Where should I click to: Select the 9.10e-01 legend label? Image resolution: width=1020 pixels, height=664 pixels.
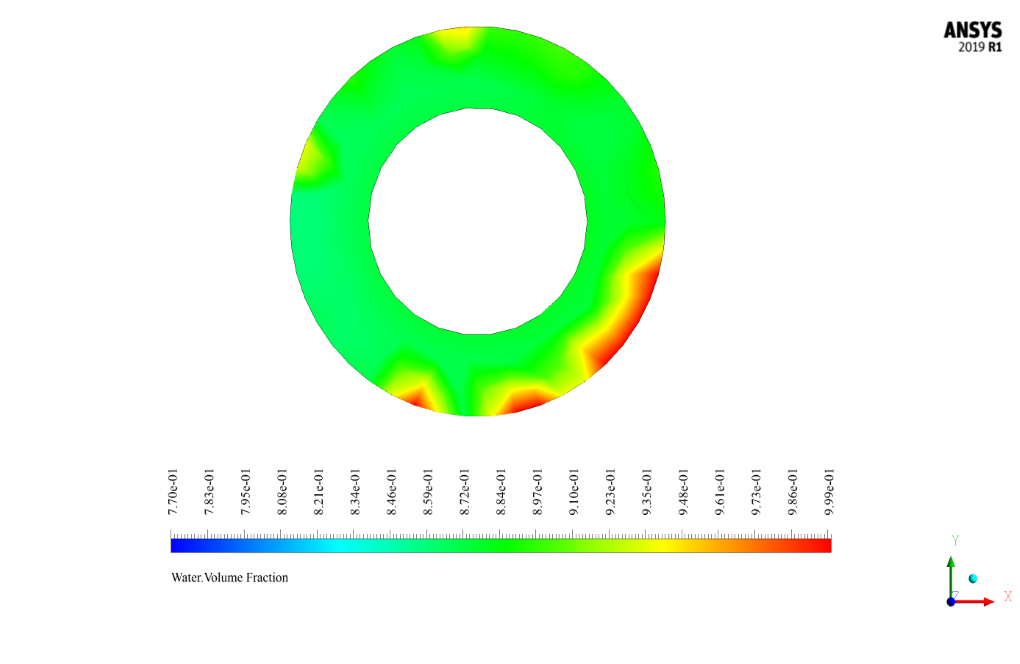[574, 494]
